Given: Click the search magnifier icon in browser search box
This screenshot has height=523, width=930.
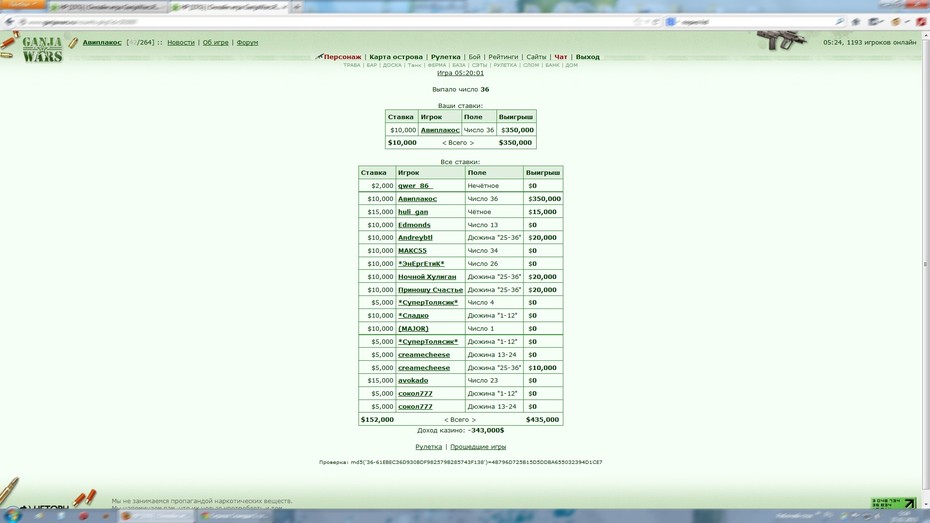Looking at the screenshot, I should (x=840, y=22).
